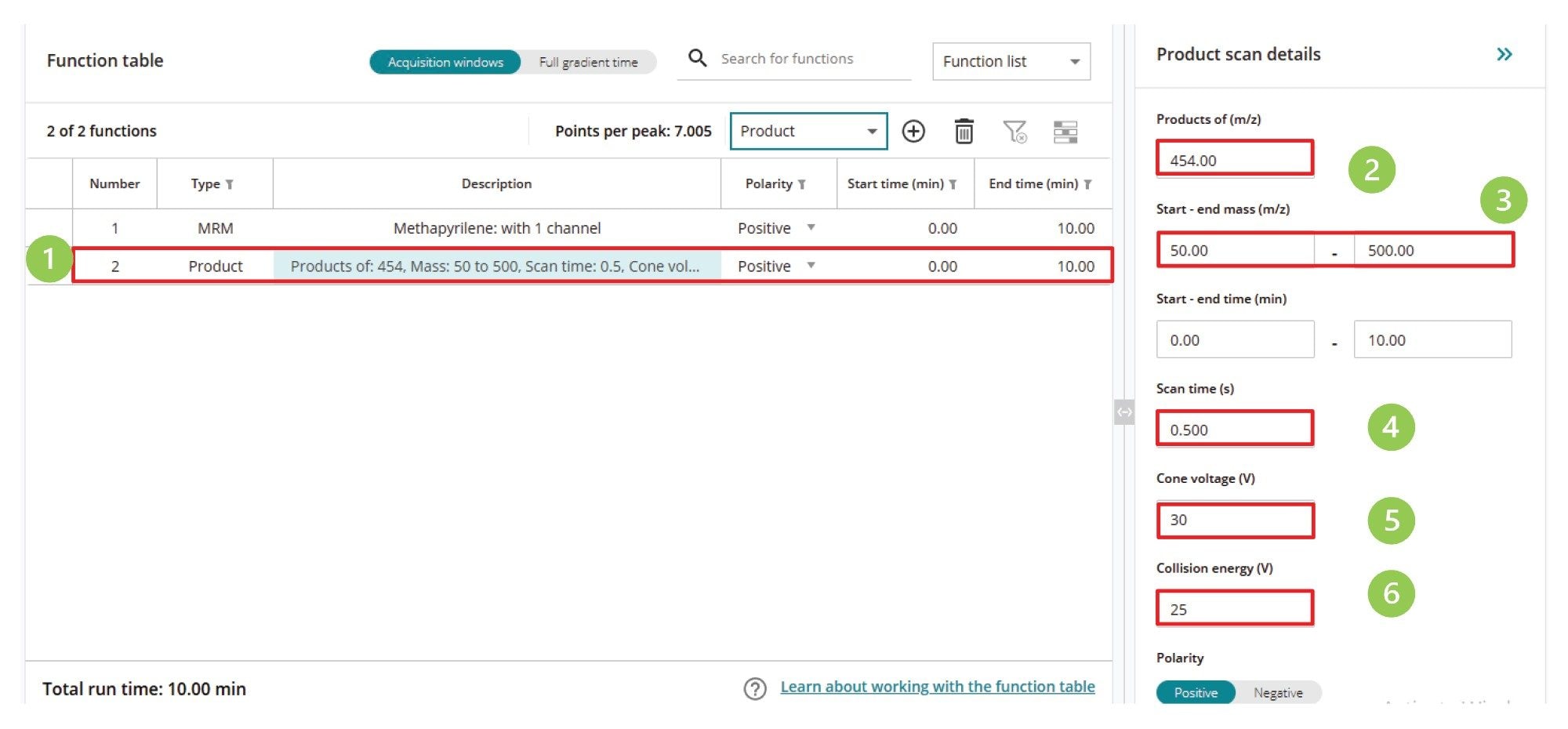Switch polarity to Negative

1278,692
